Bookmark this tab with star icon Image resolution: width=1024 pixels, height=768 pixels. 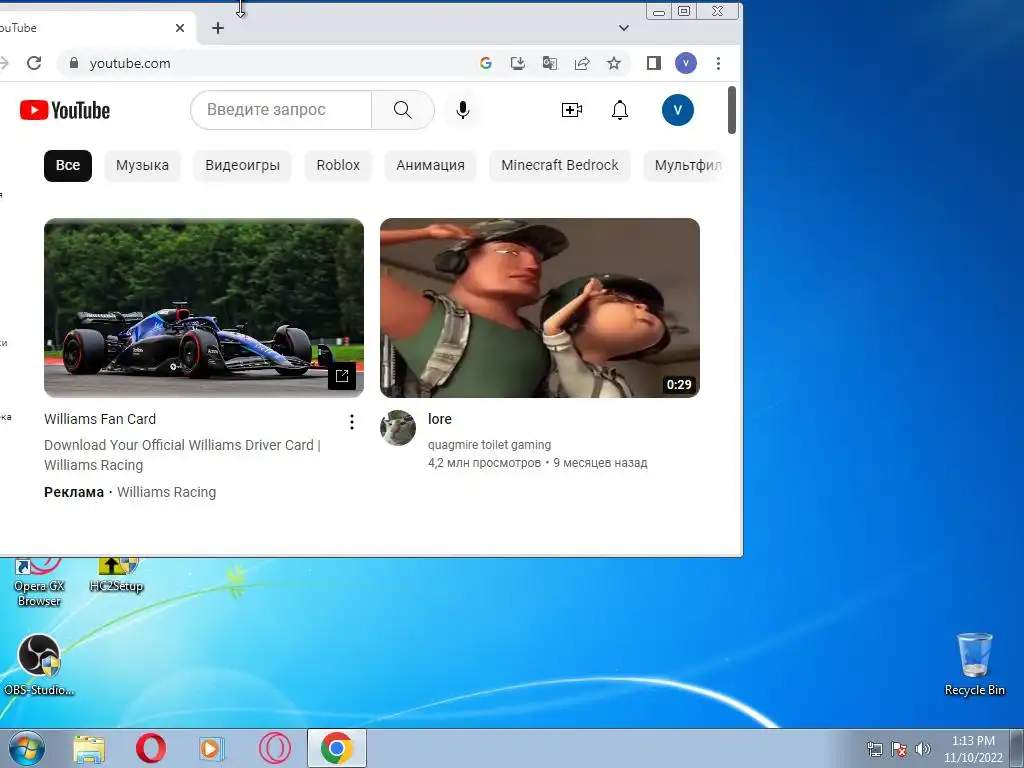click(614, 63)
